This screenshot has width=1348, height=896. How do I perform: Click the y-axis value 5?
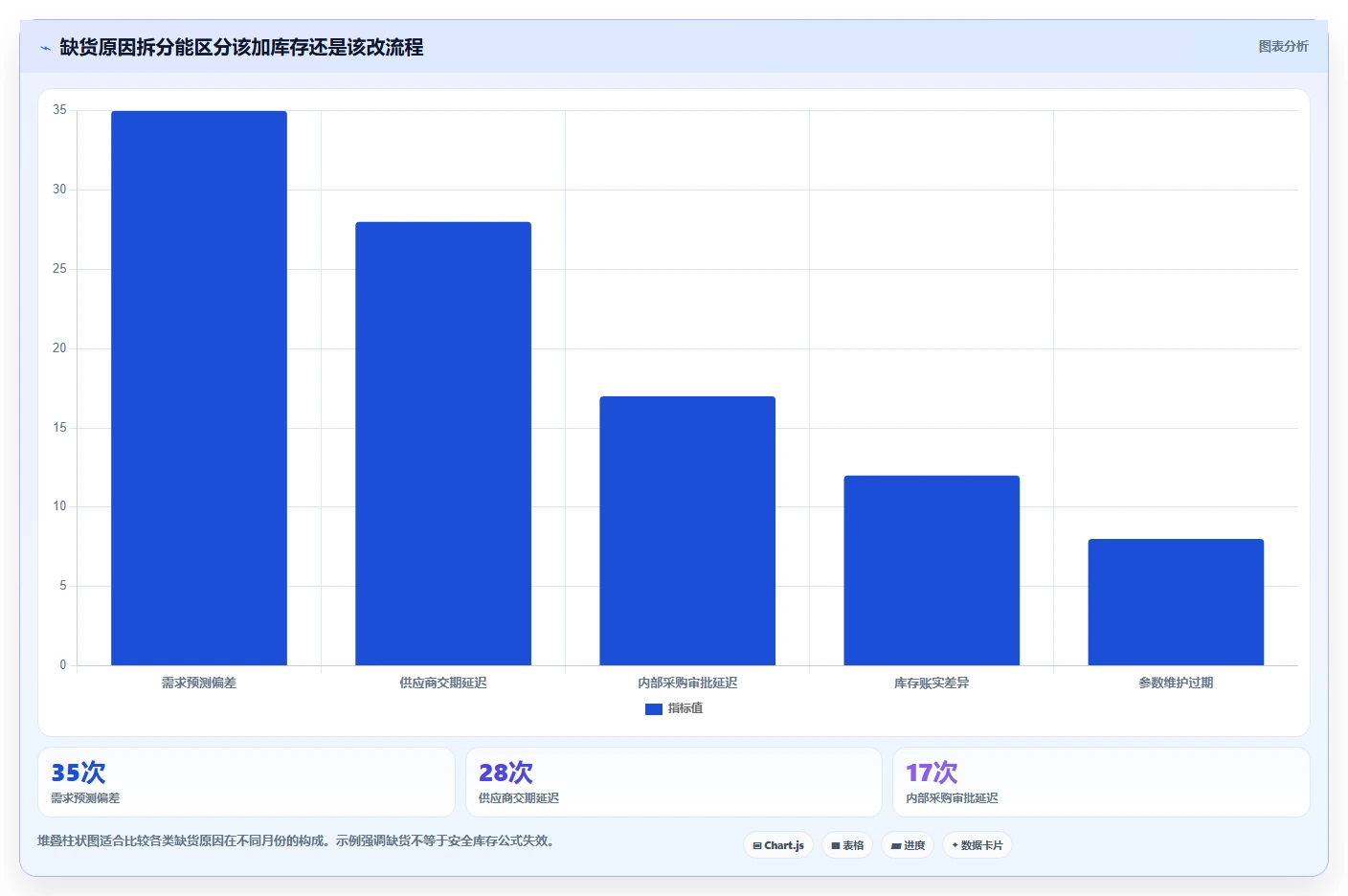[x=63, y=586]
